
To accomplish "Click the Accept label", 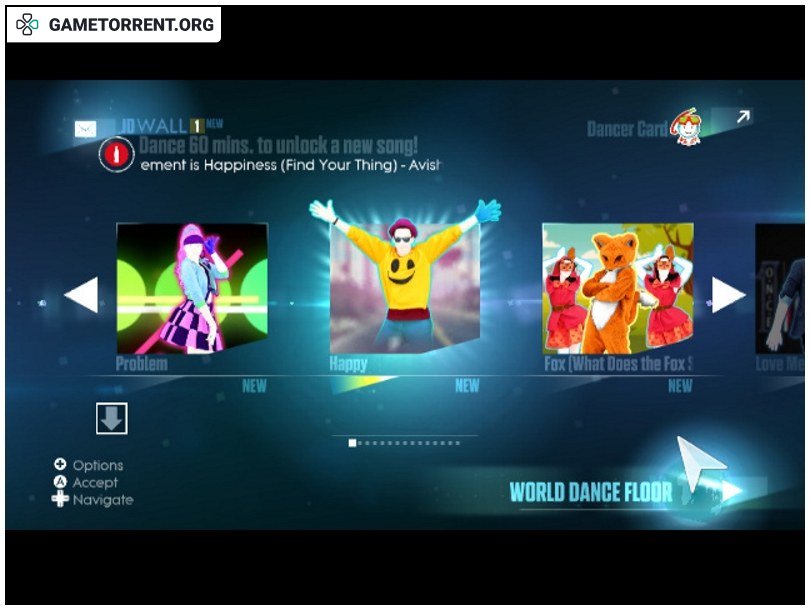I will click(95, 482).
